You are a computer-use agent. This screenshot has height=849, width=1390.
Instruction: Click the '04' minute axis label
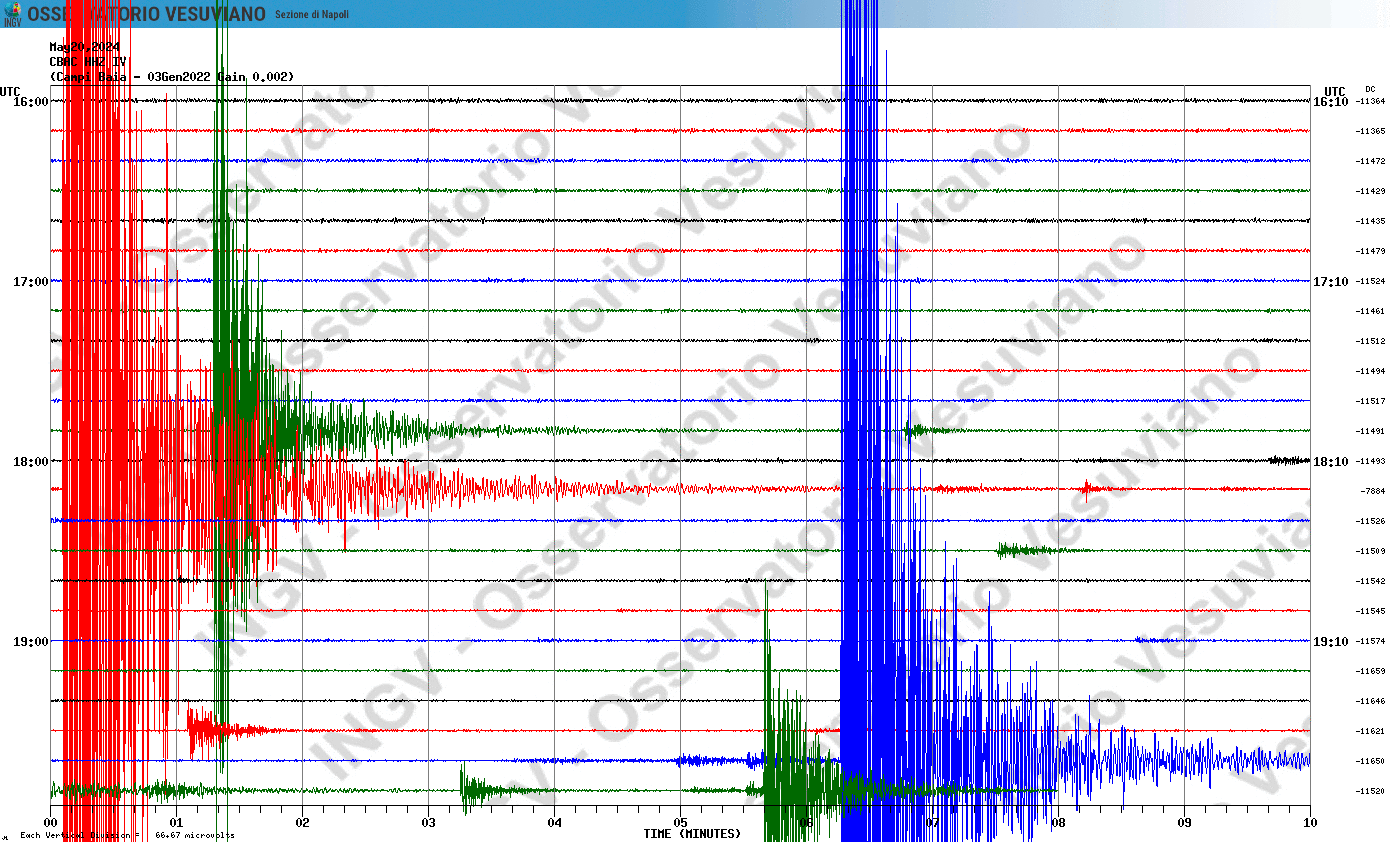tap(554, 823)
